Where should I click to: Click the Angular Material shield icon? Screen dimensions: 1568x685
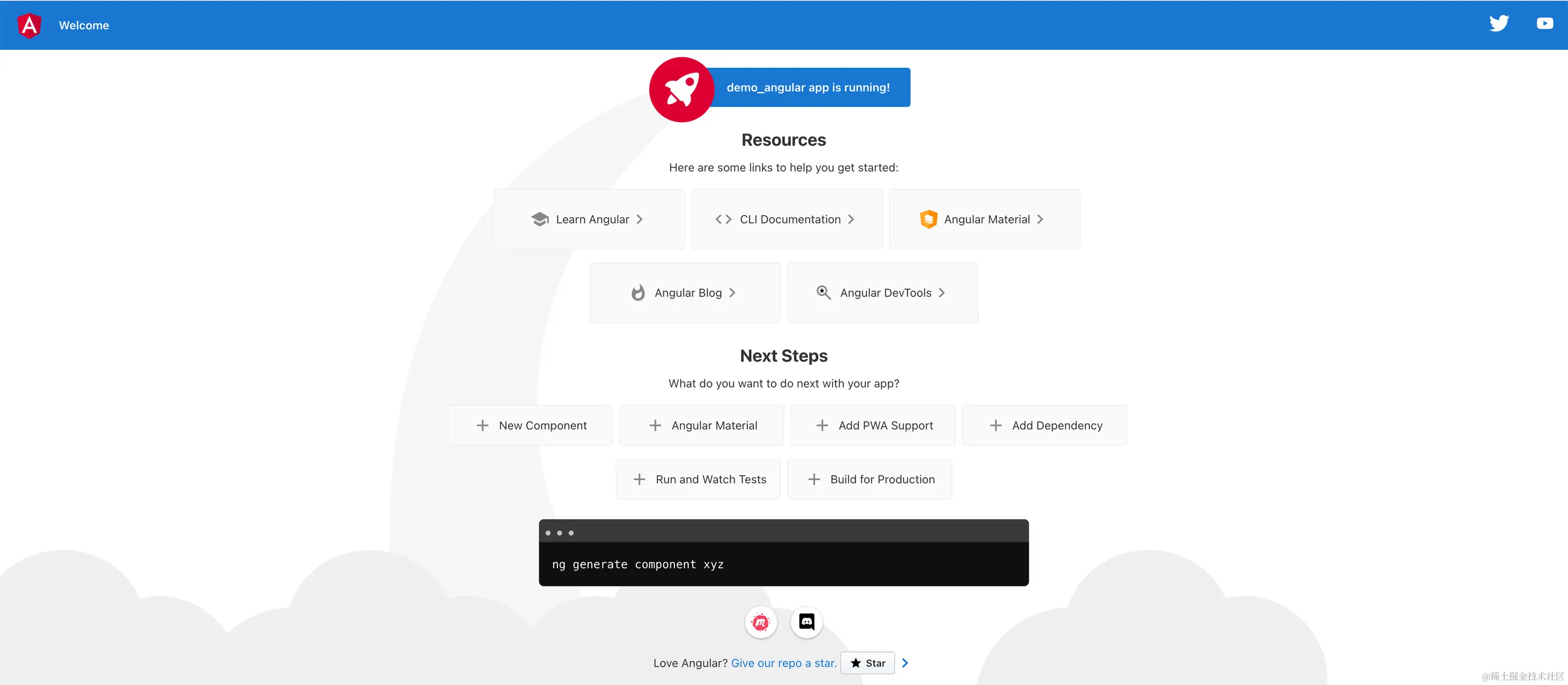coord(928,219)
